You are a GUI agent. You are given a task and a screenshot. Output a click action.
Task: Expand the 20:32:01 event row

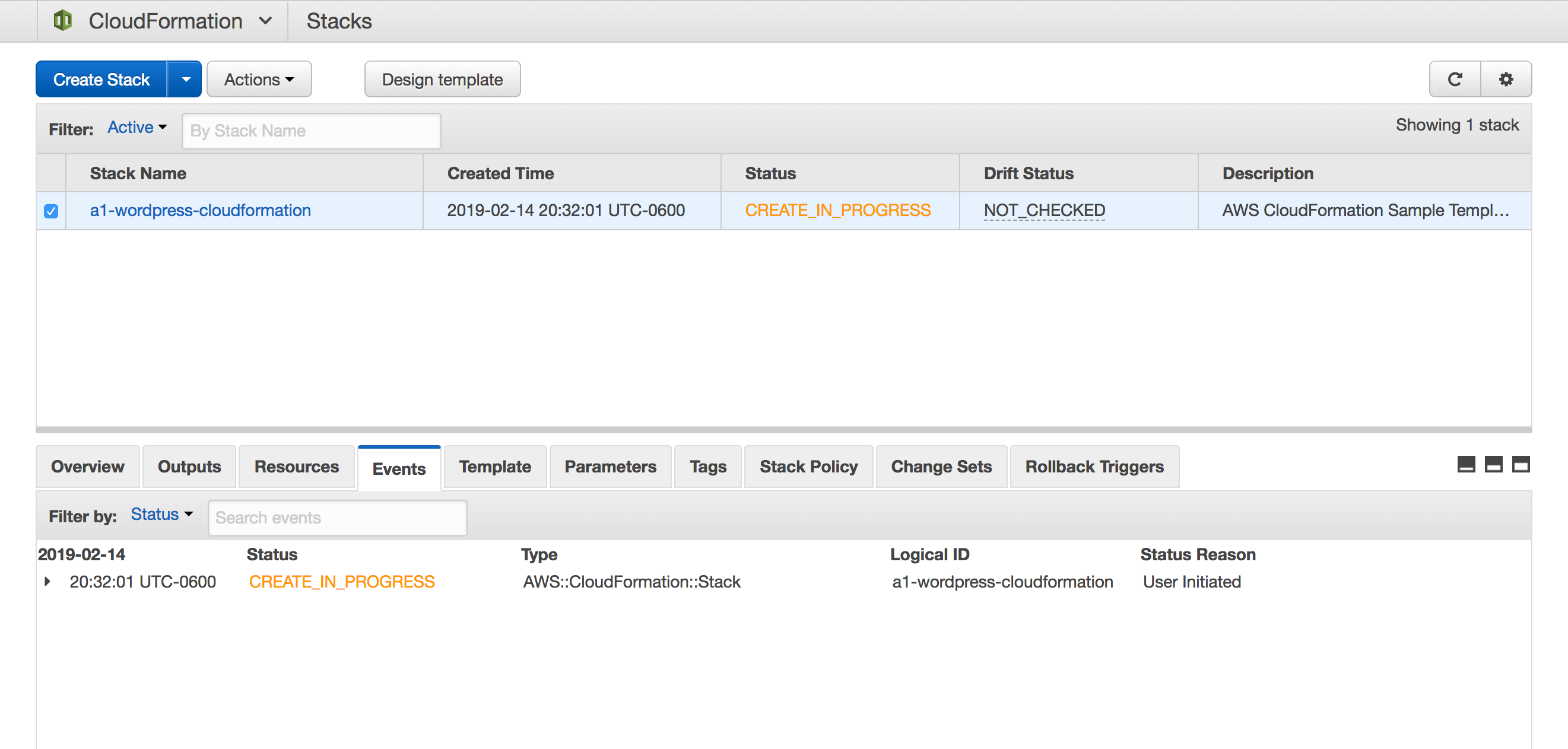pyautogui.click(x=47, y=582)
